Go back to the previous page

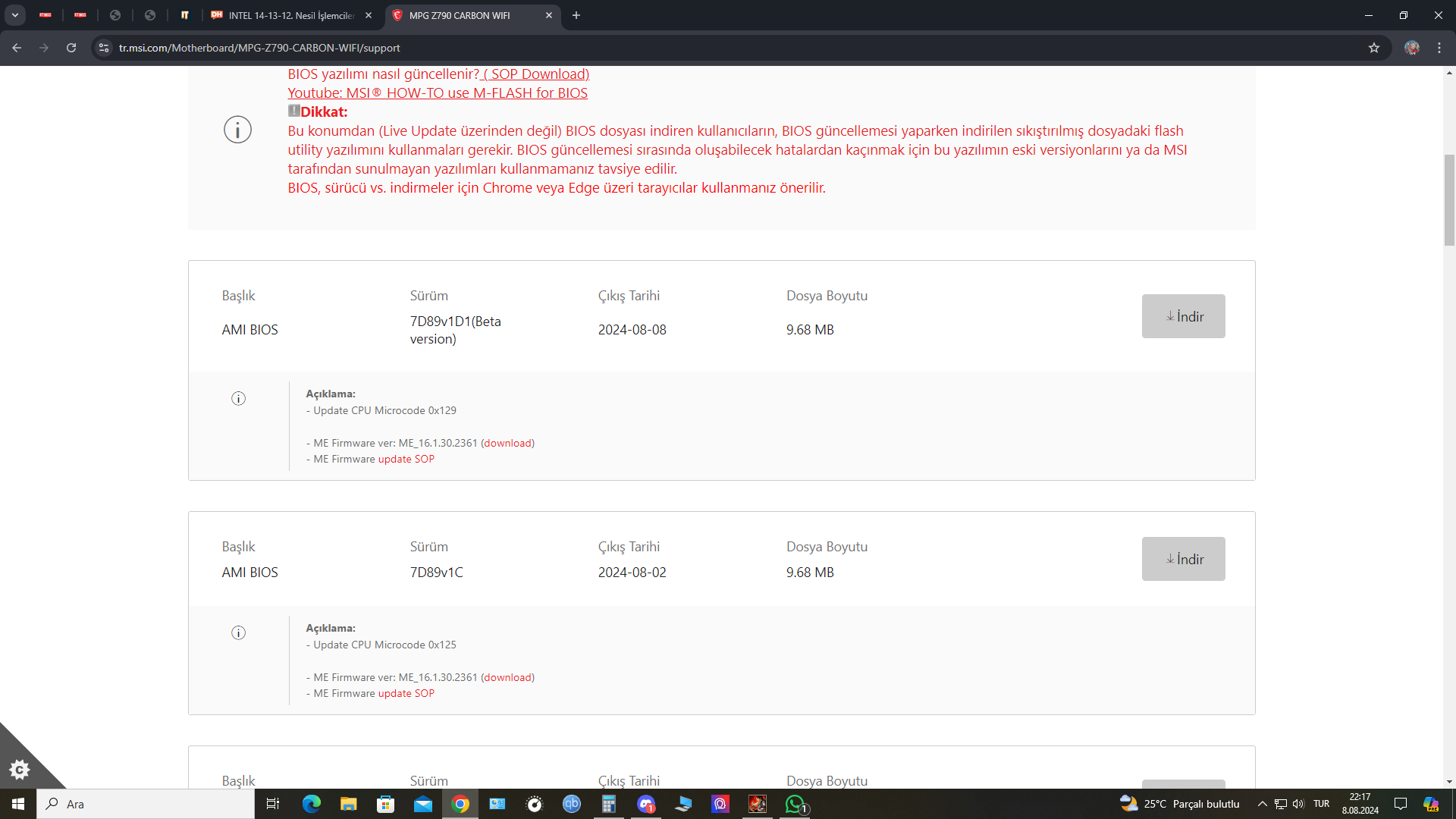pyautogui.click(x=17, y=48)
